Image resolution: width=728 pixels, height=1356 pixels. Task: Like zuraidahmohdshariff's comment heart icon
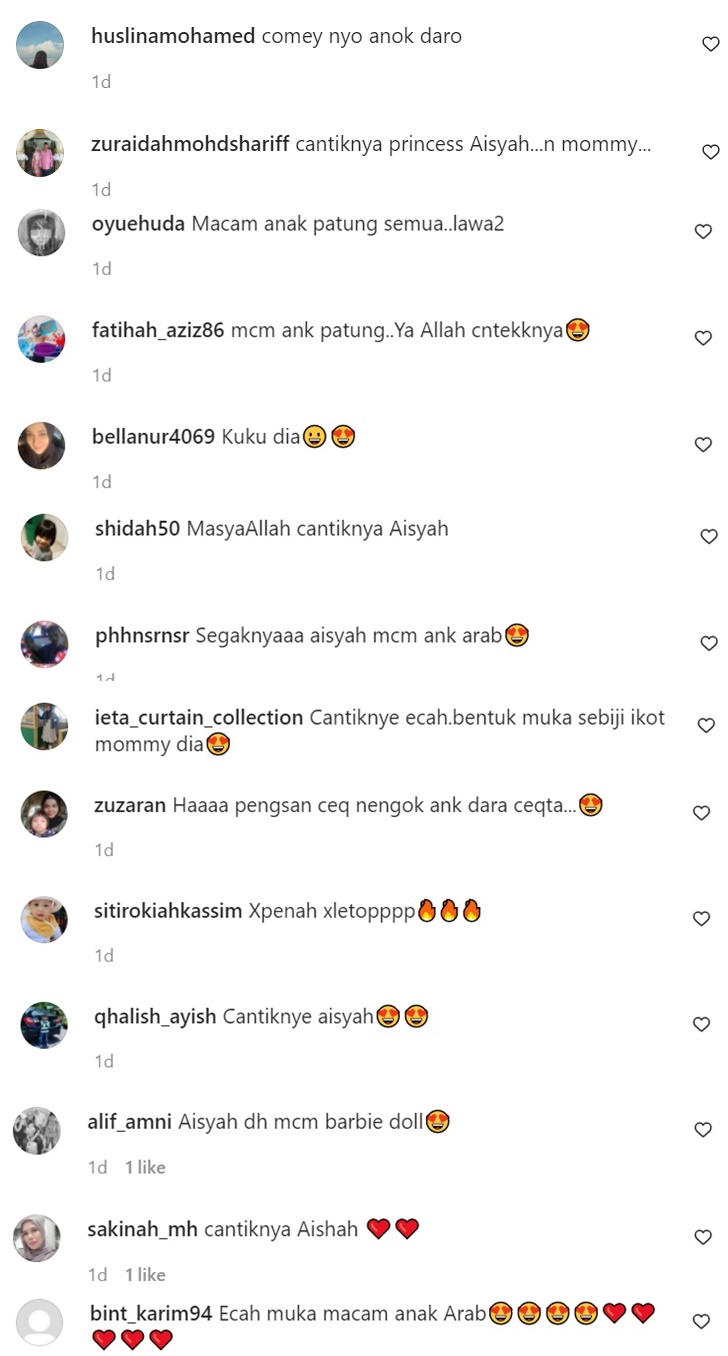click(710, 152)
